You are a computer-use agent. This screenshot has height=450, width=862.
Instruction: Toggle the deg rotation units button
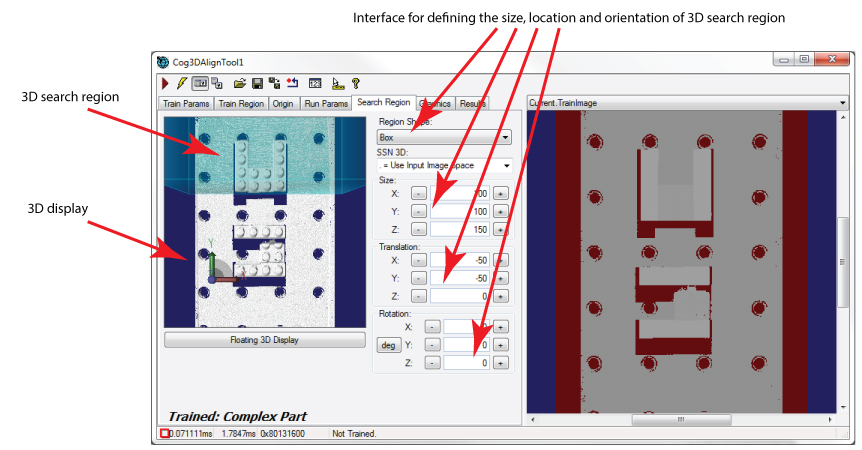pyautogui.click(x=387, y=345)
